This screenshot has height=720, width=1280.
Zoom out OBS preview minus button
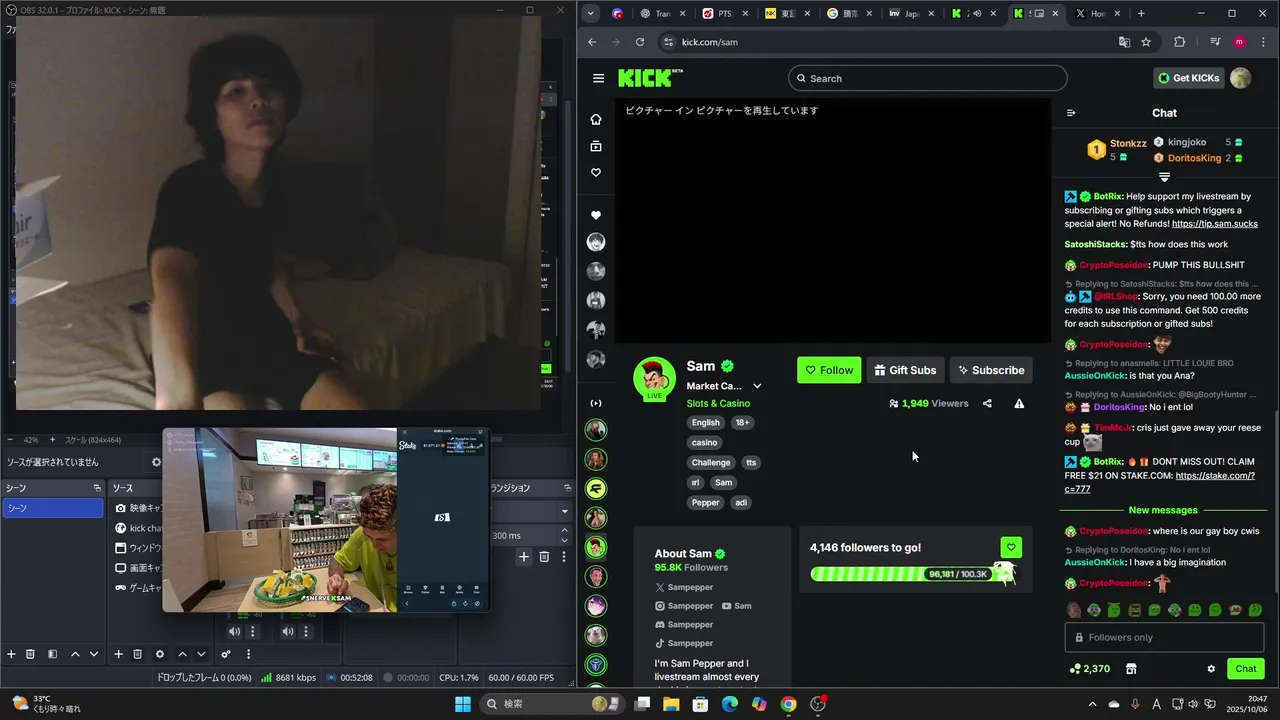click(11, 440)
